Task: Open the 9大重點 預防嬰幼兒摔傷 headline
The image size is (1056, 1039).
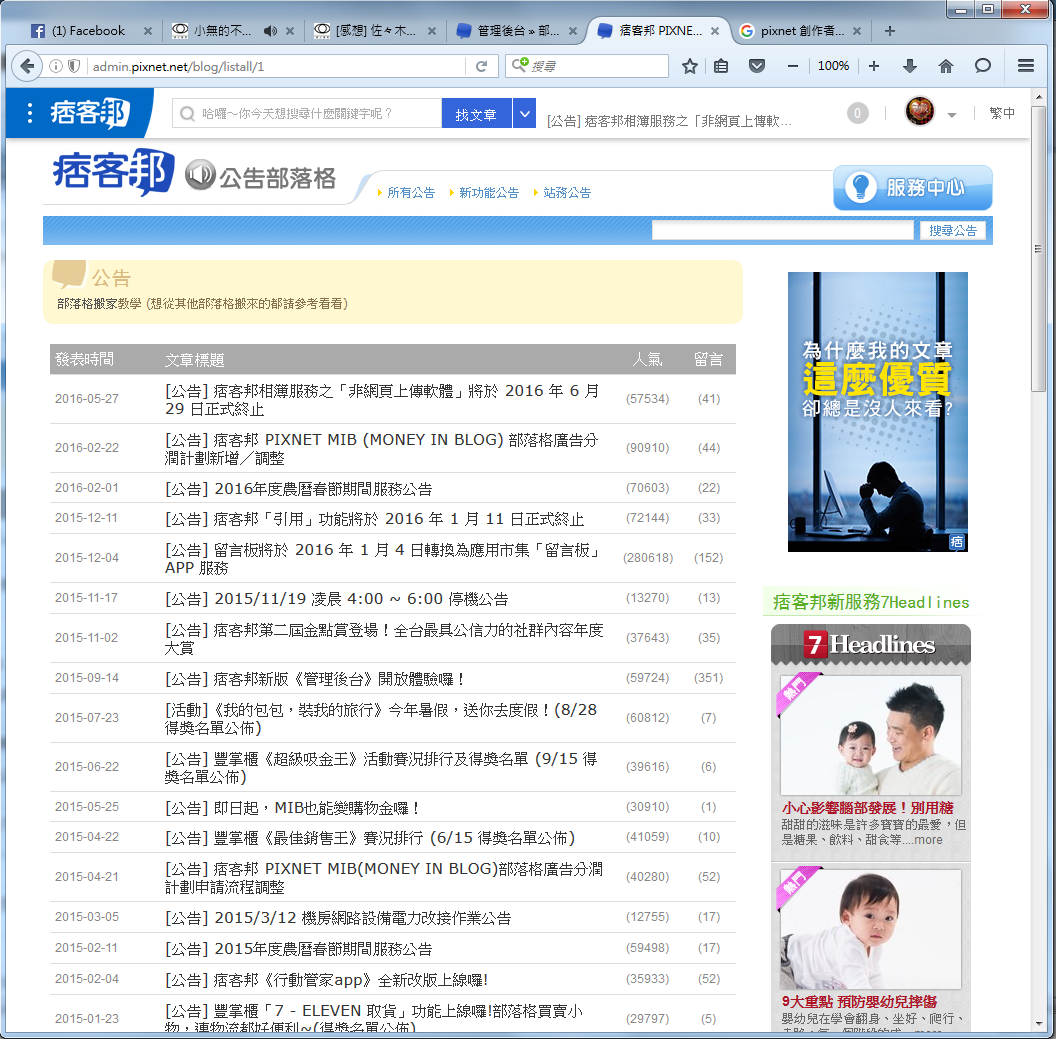Action: click(859, 1001)
